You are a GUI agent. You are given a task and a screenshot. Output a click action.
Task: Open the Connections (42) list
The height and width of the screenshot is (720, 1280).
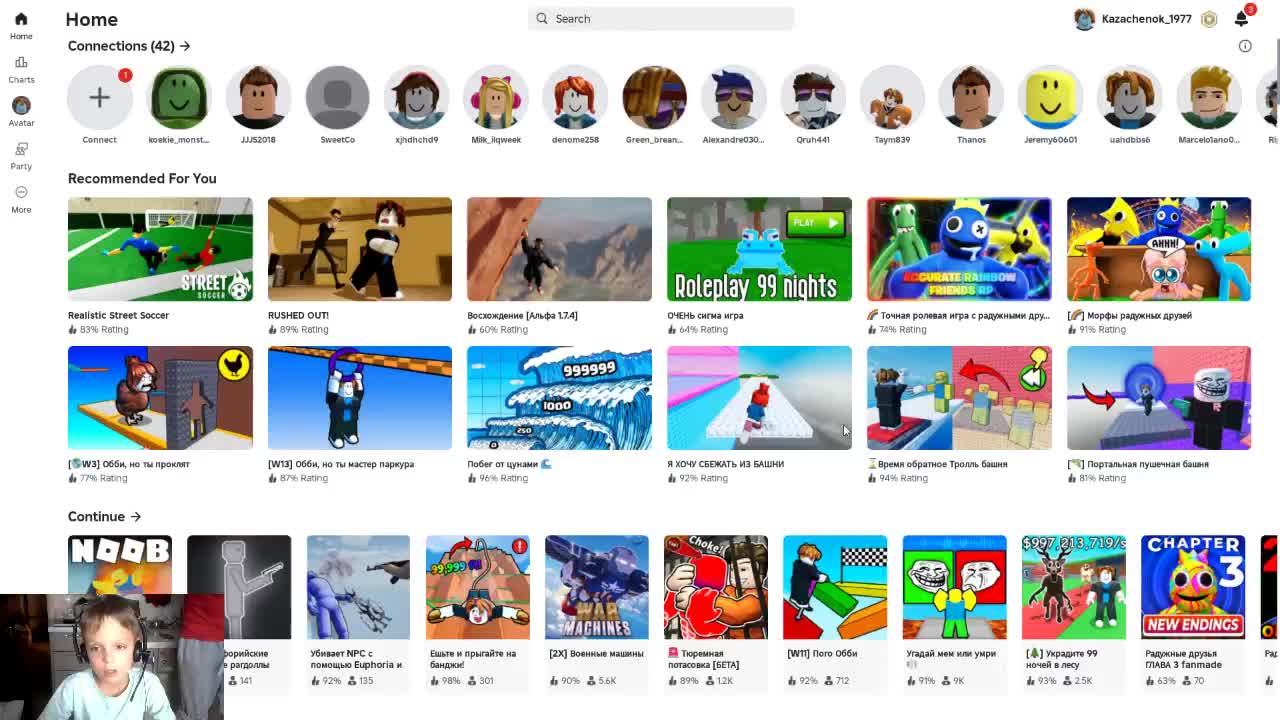129,46
